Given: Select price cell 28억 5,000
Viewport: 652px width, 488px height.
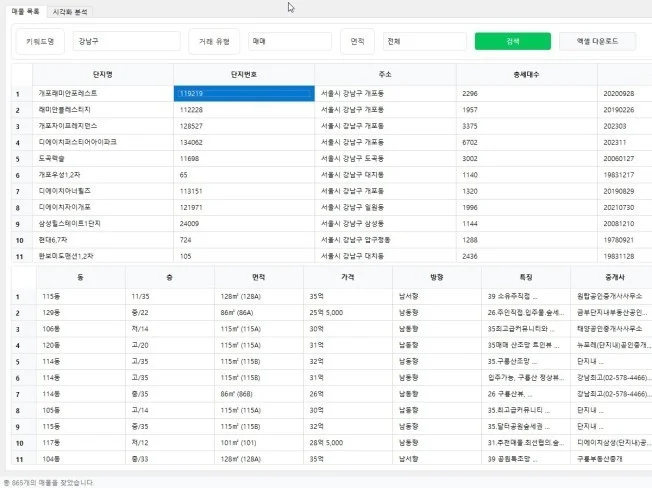Looking at the screenshot, I should [x=348, y=443].
